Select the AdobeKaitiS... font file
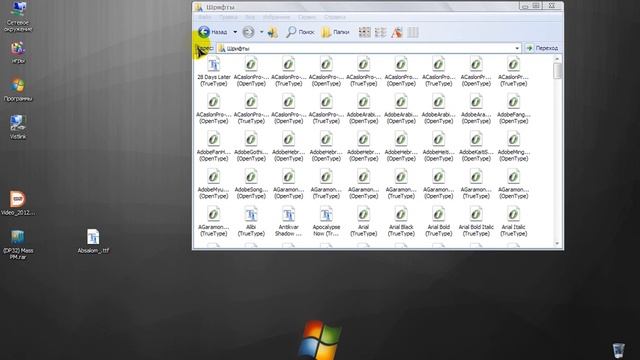This screenshot has height=360, width=640. 476,147
